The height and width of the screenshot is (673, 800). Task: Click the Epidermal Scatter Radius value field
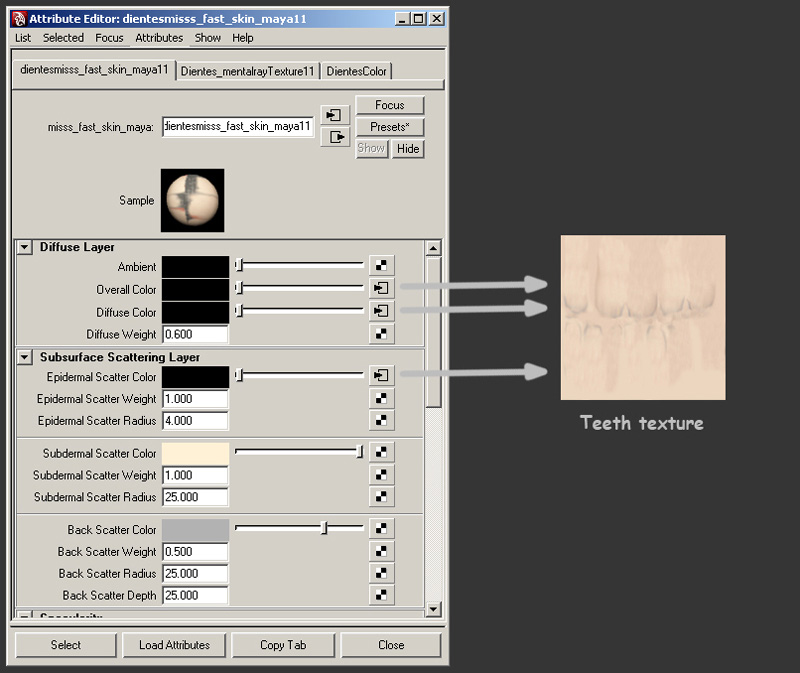tap(195, 420)
